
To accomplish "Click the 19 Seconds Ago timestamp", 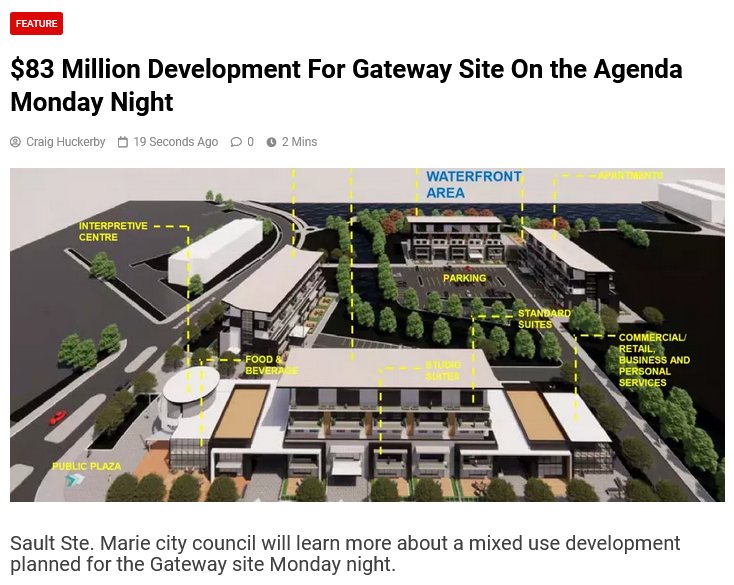I will point(176,142).
